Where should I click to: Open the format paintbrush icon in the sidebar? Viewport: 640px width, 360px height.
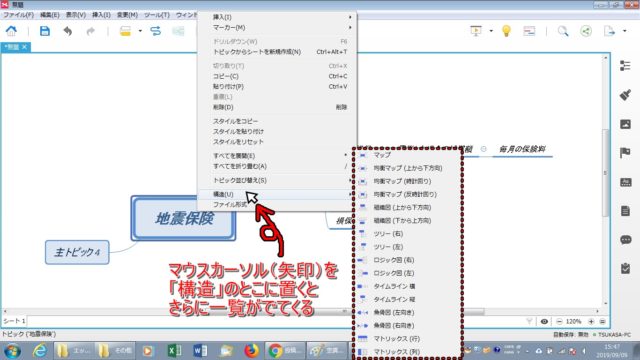point(625,95)
